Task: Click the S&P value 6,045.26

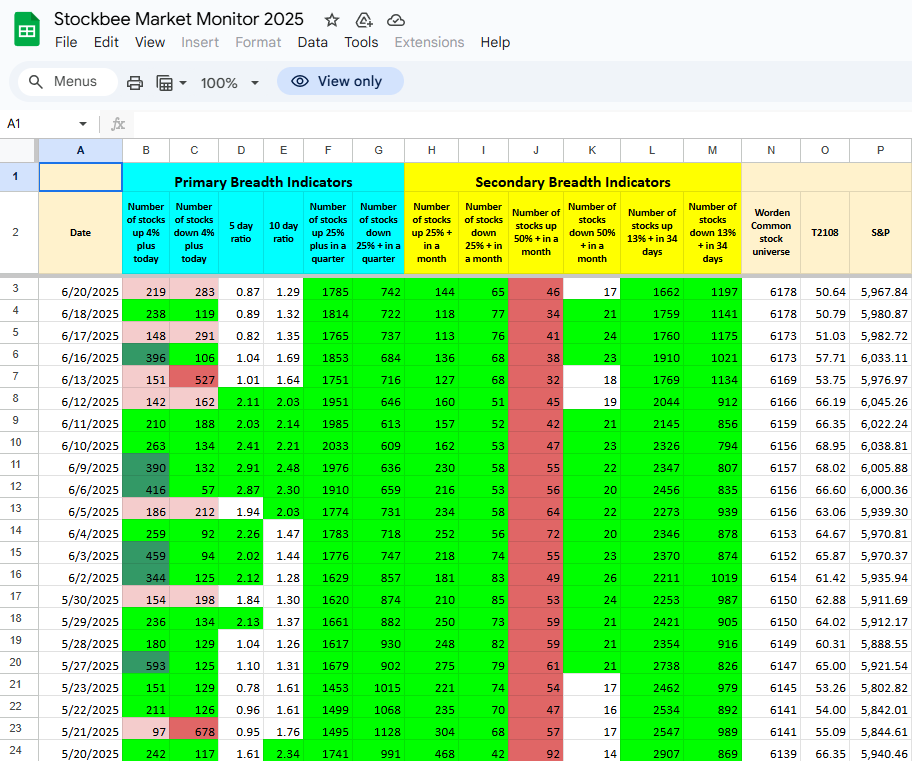Action: click(881, 399)
